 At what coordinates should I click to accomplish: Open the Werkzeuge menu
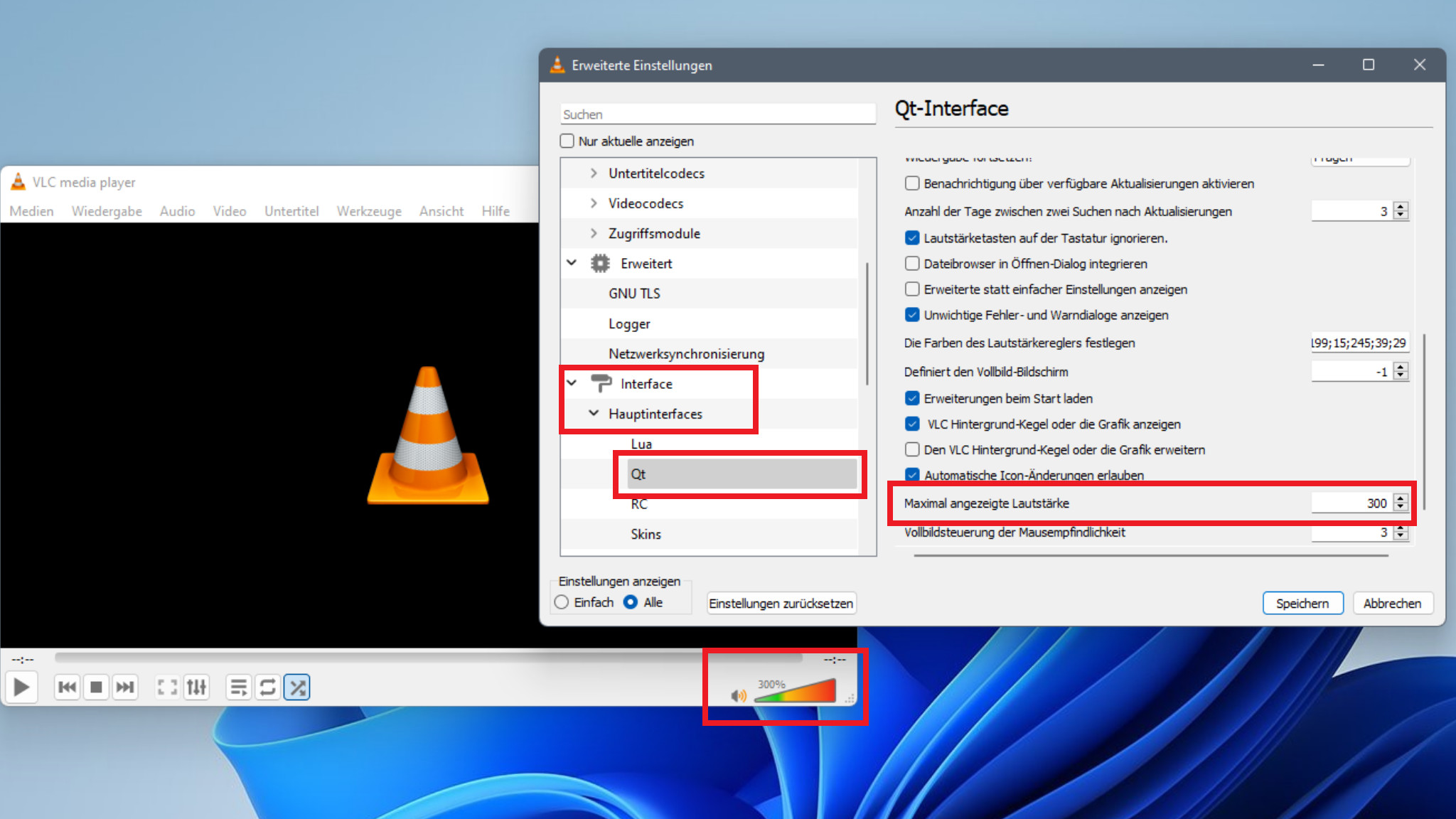(x=369, y=211)
